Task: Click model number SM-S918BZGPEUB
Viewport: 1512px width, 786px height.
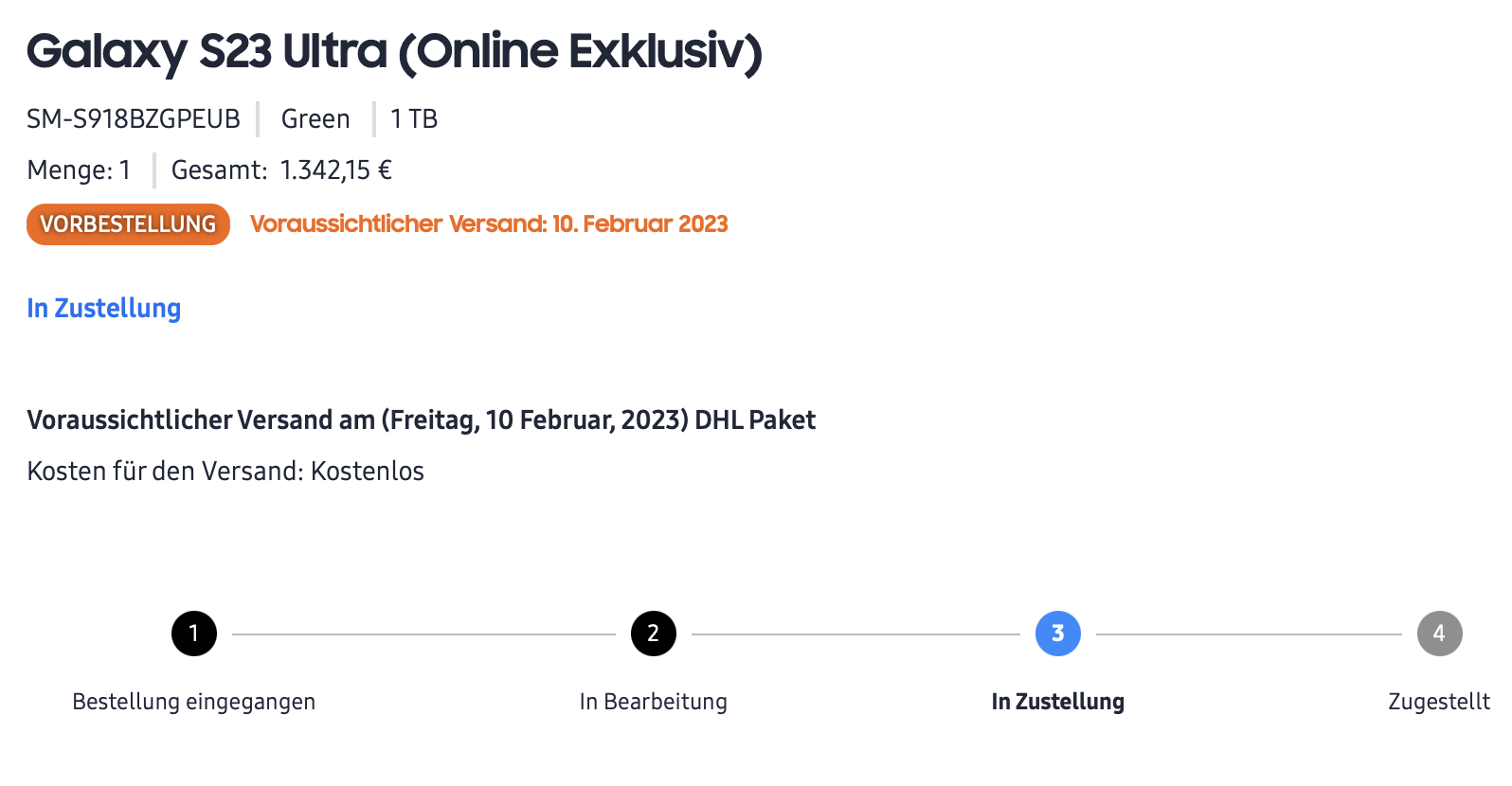Action: pos(134,119)
